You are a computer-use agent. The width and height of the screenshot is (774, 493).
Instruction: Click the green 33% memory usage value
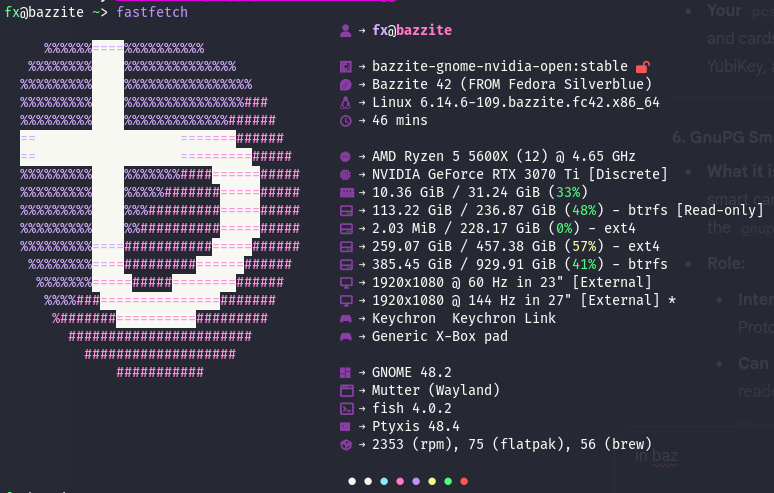click(568, 192)
